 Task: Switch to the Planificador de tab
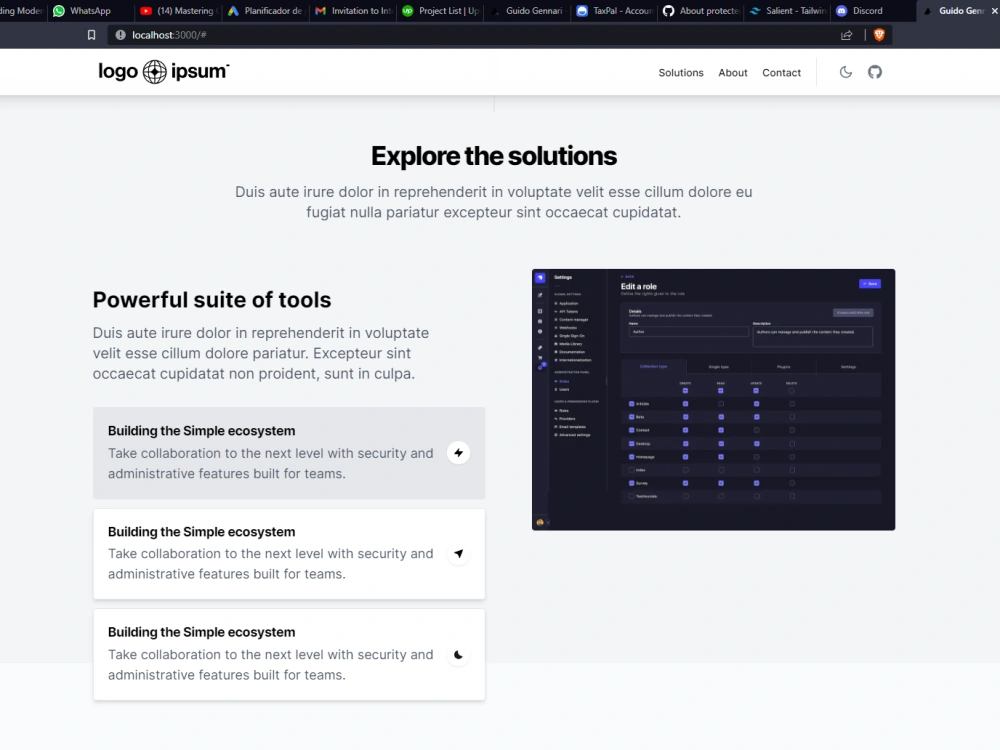point(266,11)
